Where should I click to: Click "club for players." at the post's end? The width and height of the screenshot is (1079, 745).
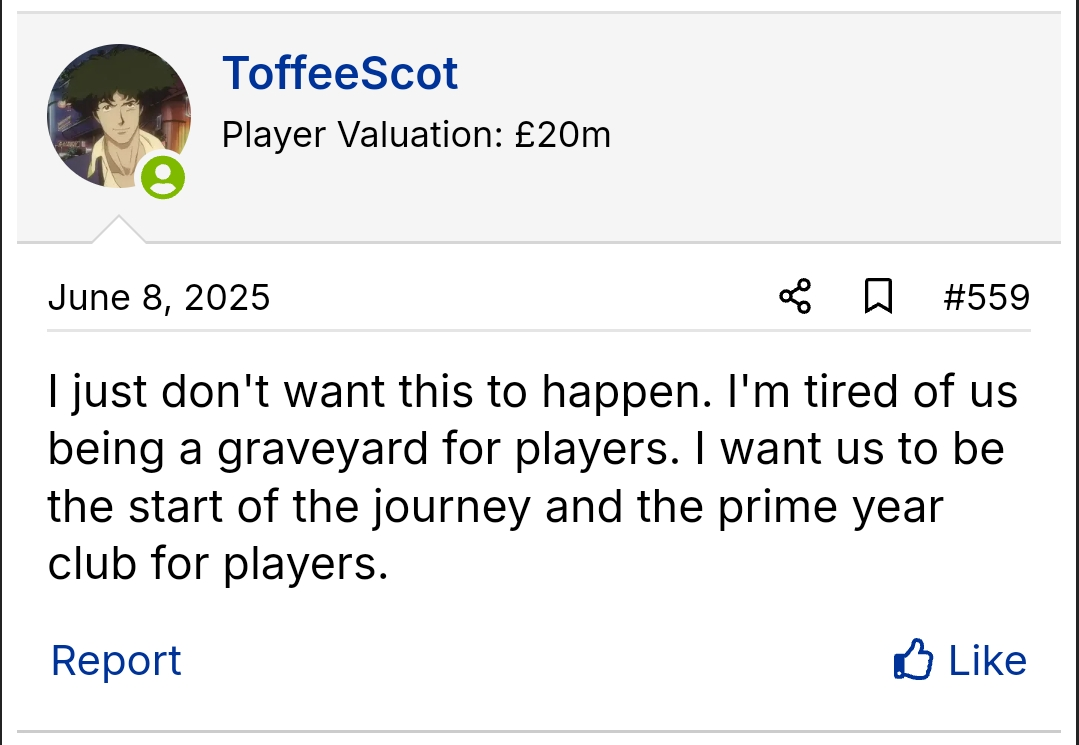pos(217,566)
